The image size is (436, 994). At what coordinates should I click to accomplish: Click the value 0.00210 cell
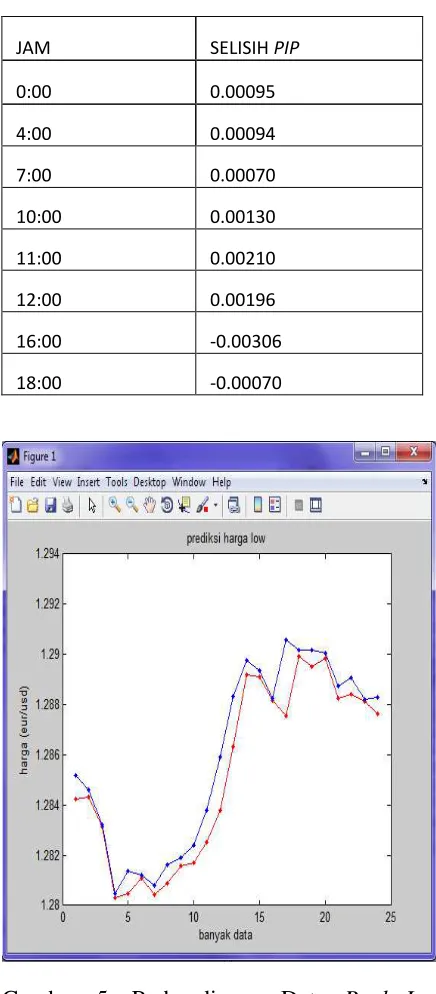click(309, 250)
